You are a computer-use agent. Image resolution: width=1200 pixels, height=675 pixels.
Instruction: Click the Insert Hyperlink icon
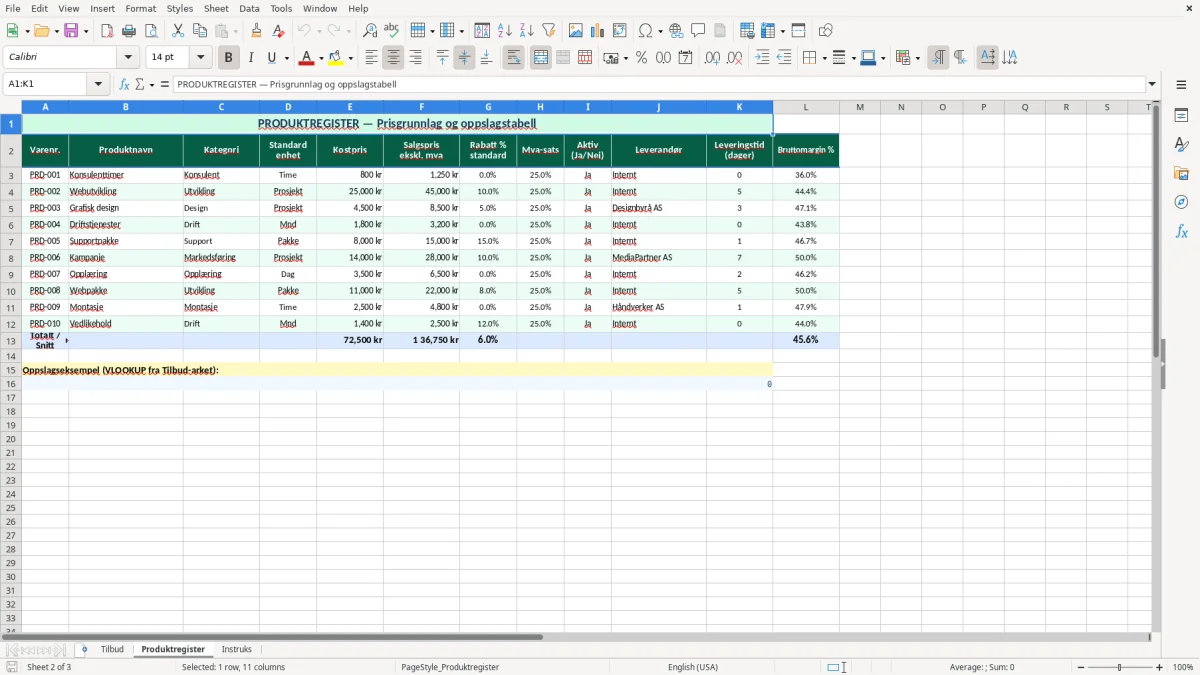pos(677,31)
